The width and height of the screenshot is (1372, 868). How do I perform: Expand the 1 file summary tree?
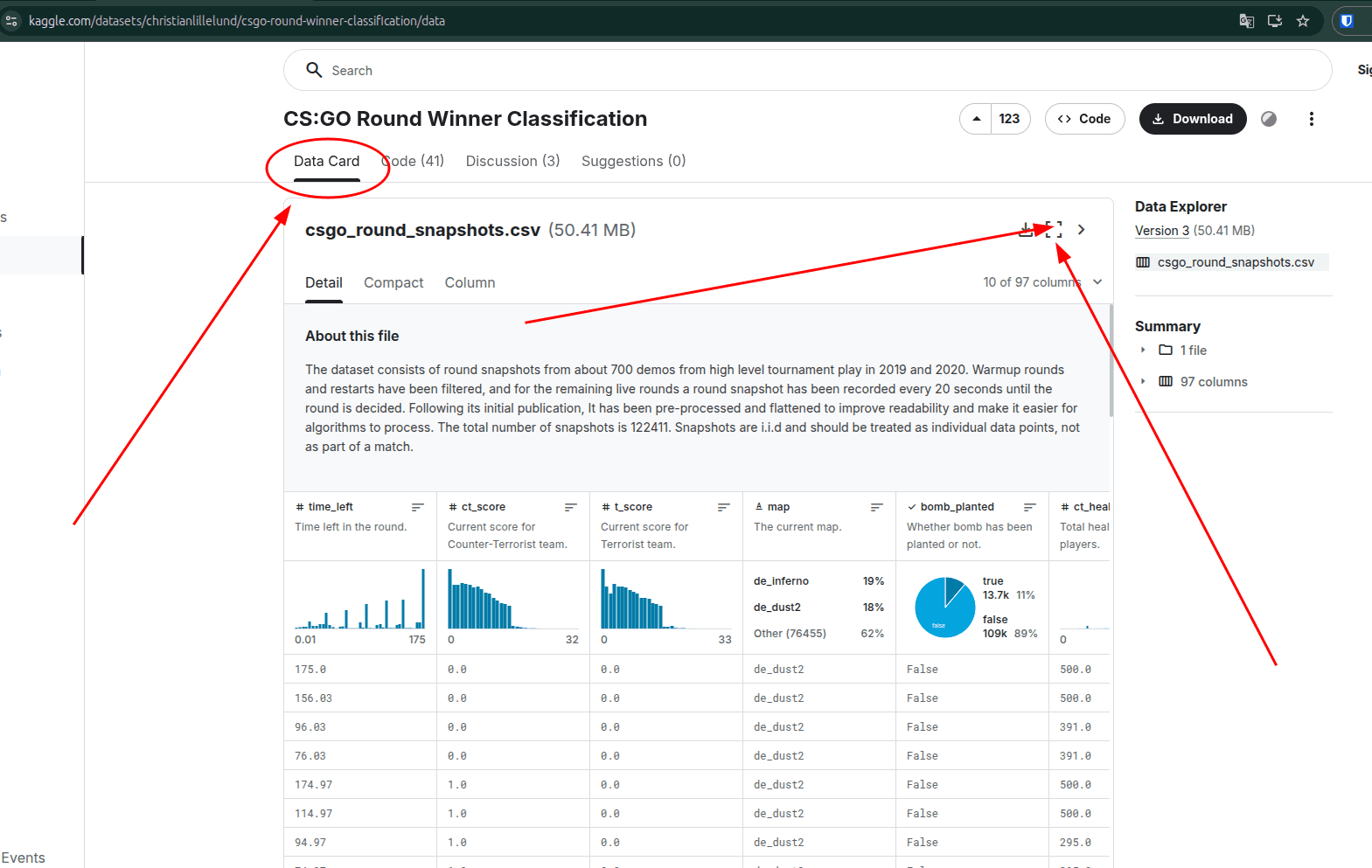point(1143,350)
